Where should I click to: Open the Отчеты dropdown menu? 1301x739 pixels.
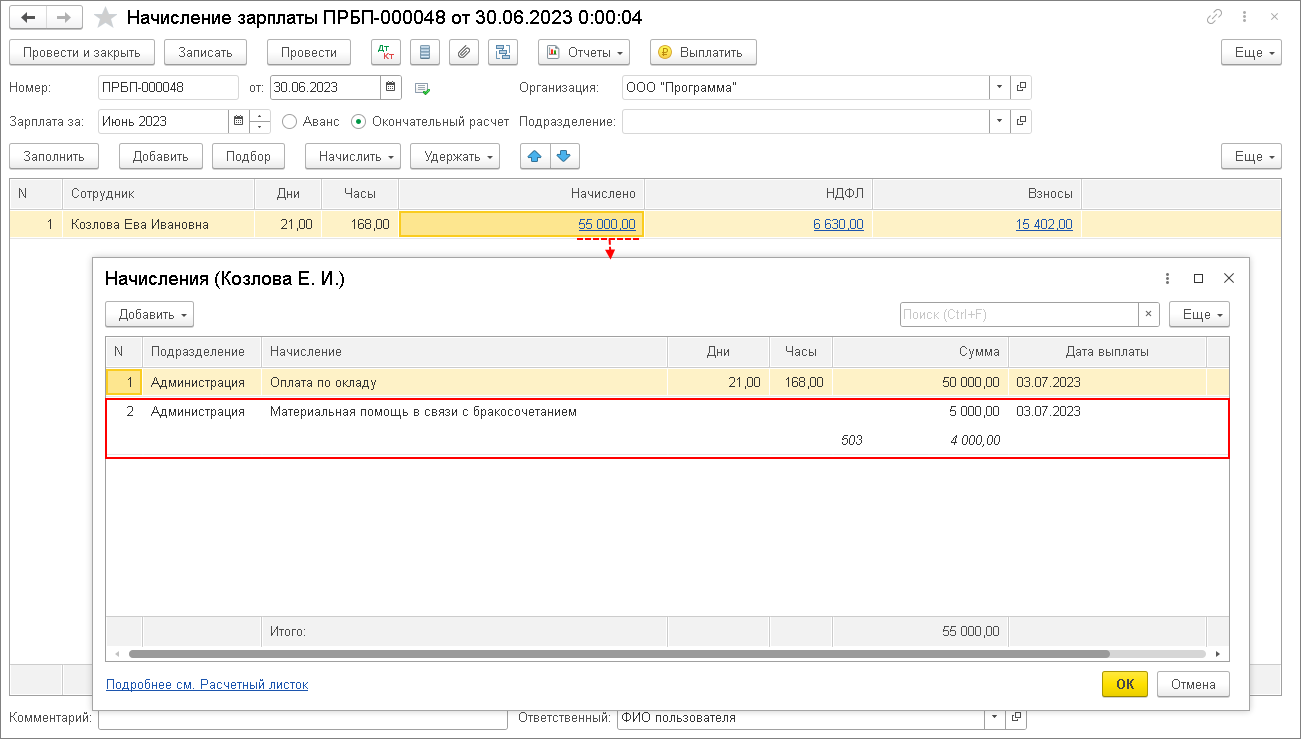coord(585,53)
